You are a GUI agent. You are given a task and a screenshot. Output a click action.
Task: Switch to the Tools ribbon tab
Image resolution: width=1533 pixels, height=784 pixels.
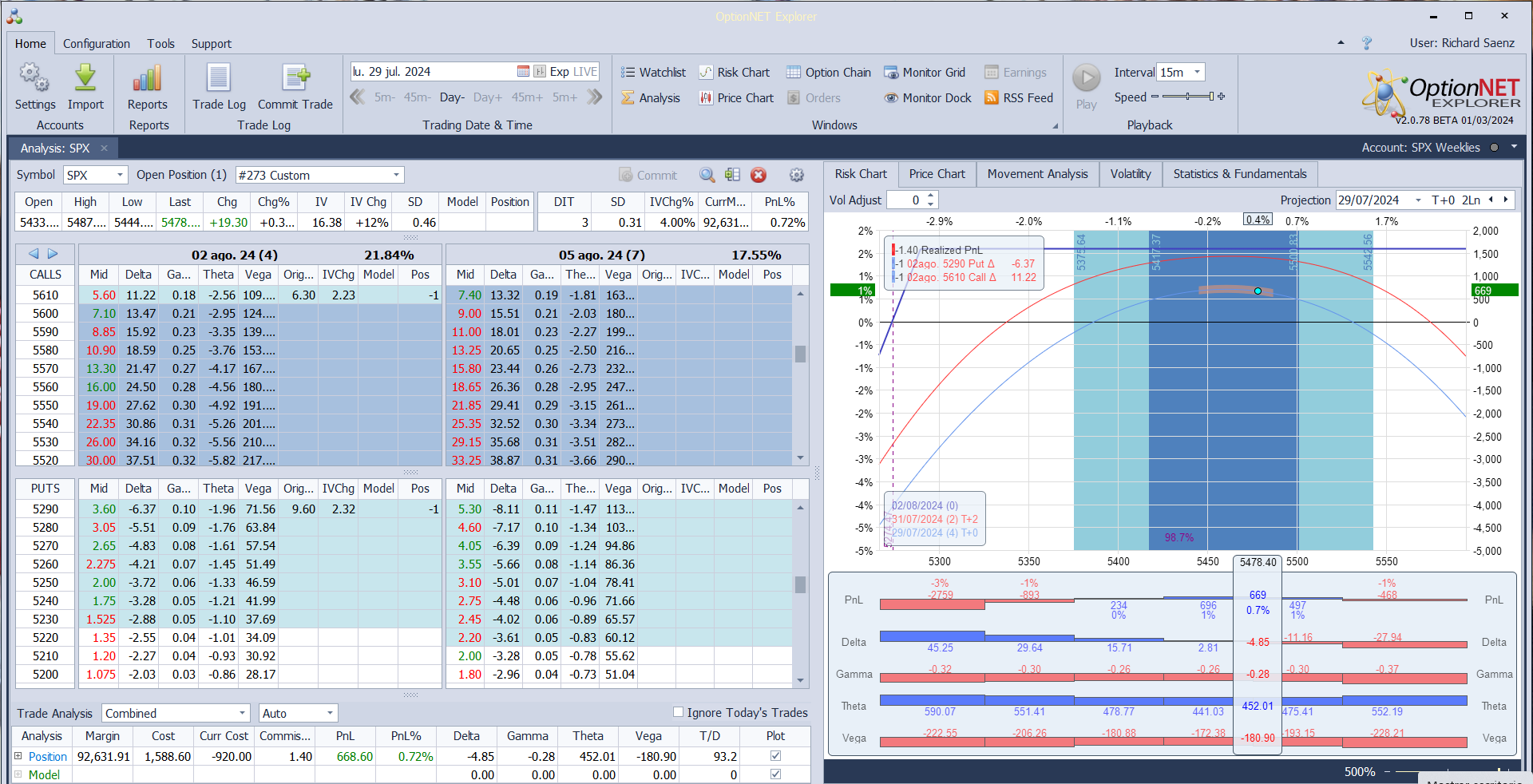(x=160, y=44)
